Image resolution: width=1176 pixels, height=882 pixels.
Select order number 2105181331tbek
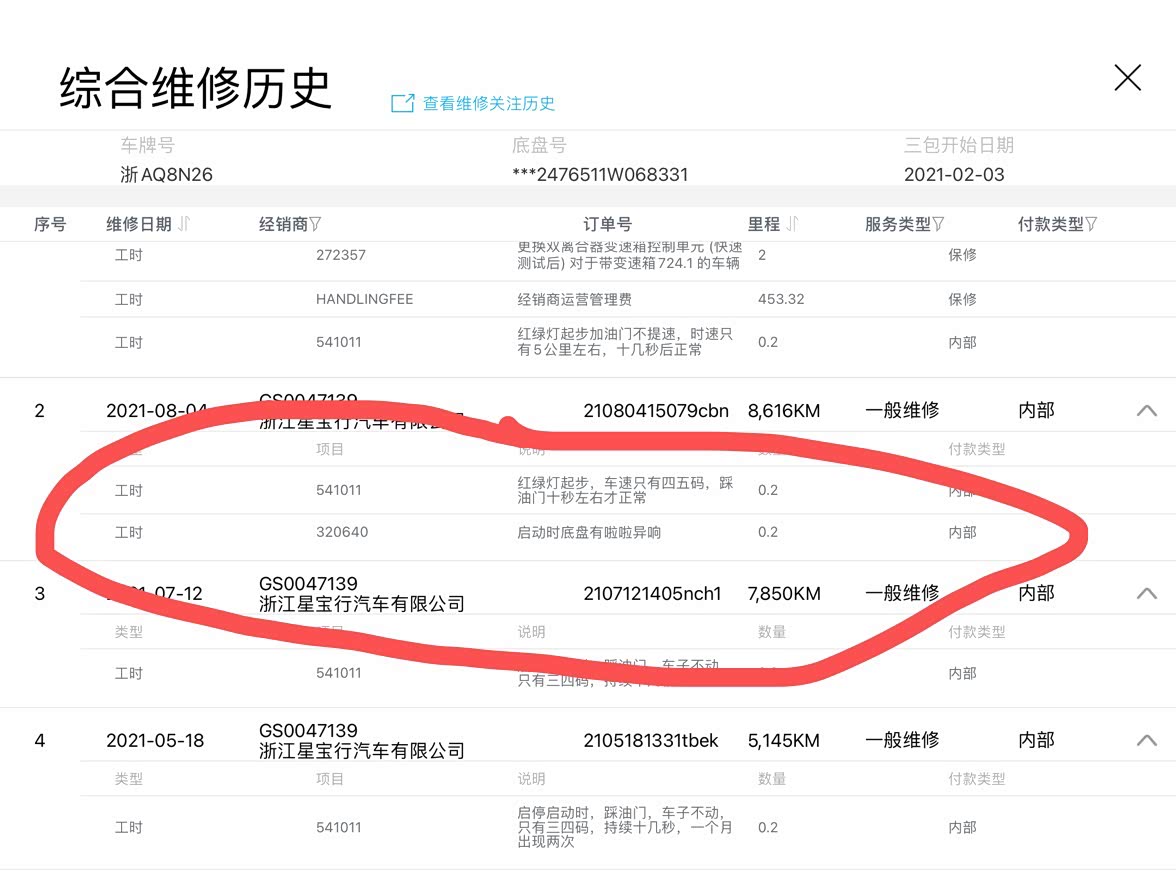tap(651, 740)
